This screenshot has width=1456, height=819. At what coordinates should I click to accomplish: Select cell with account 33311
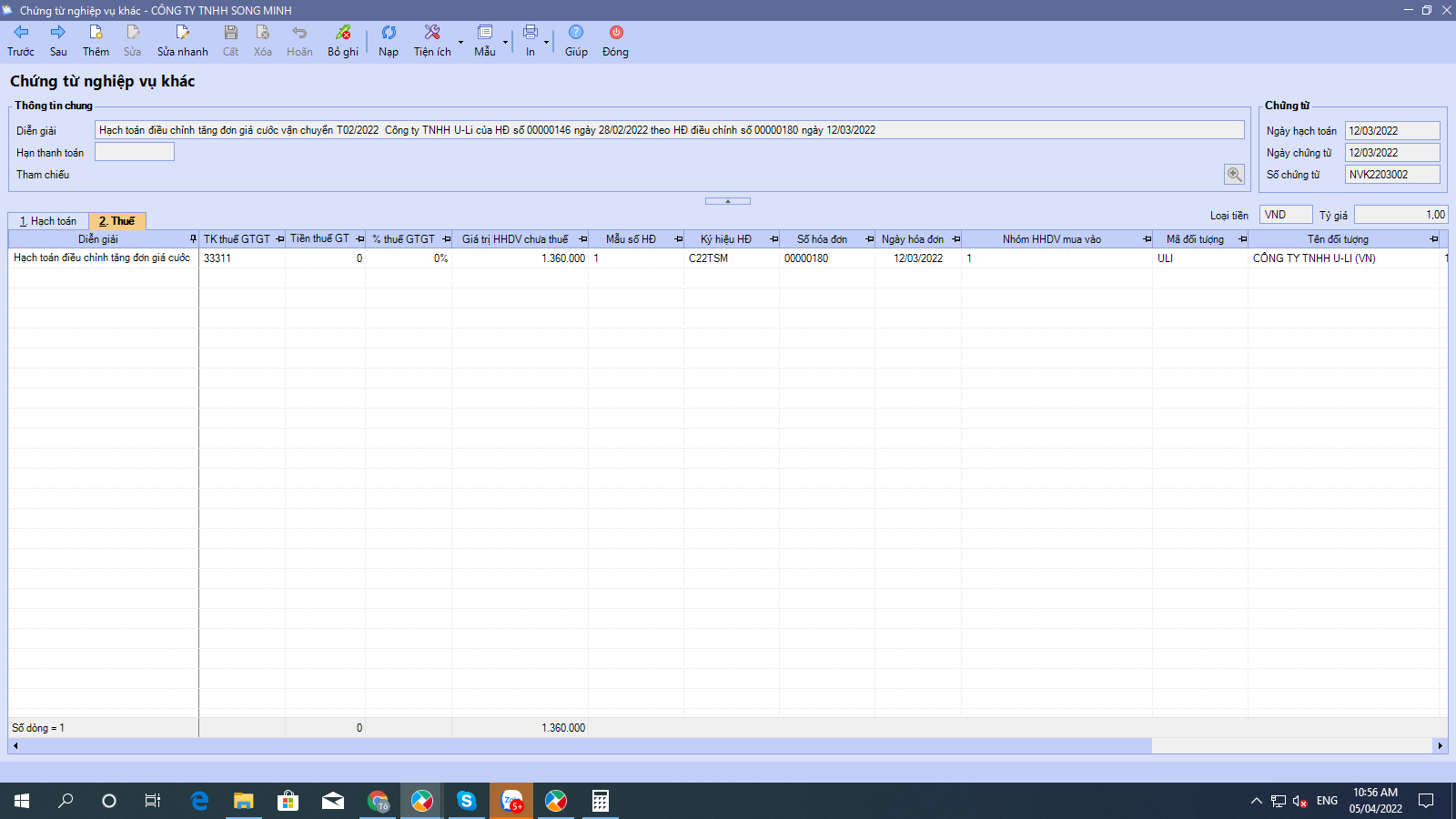point(242,258)
